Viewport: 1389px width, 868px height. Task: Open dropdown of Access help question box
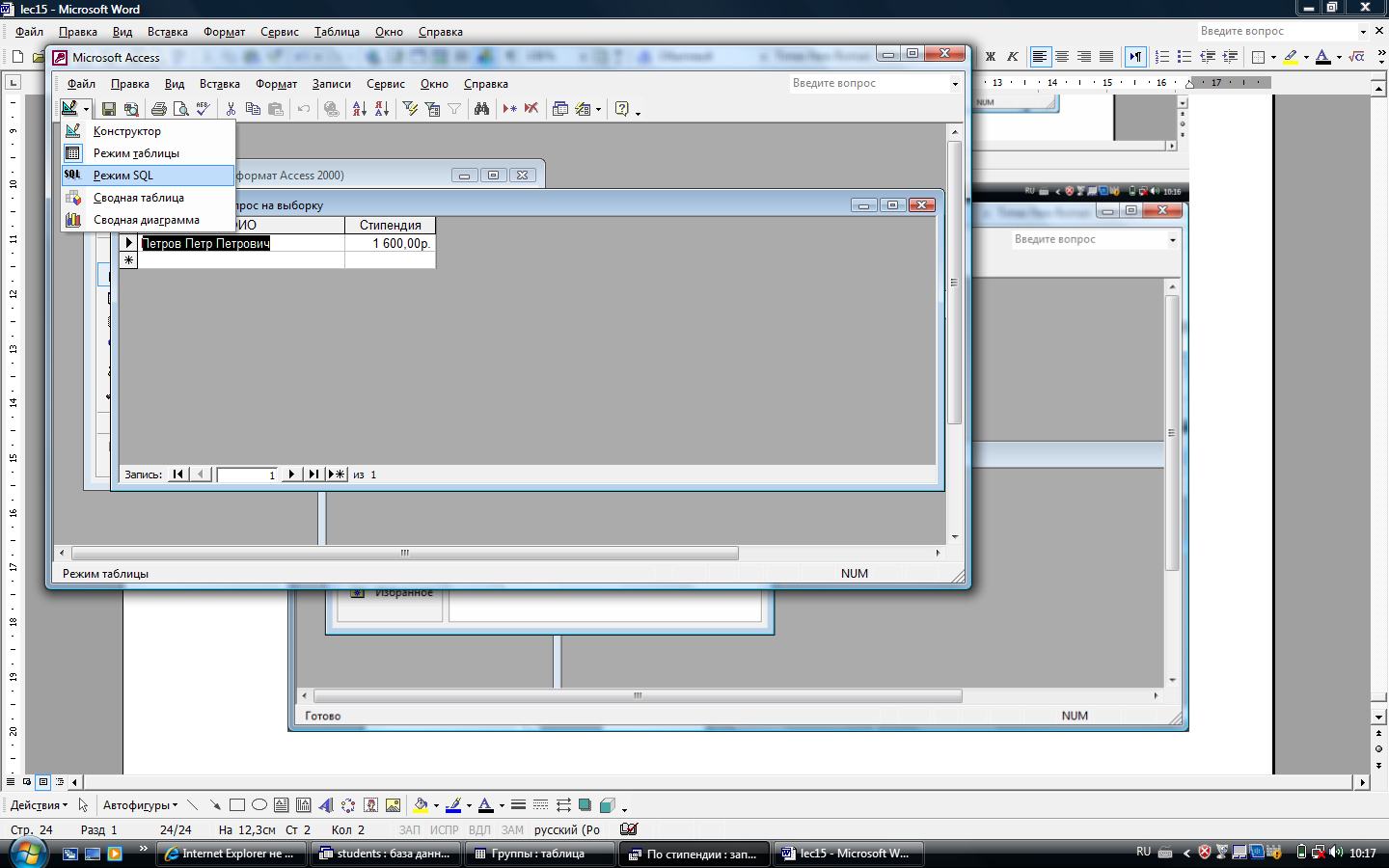(x=955, y=84)
